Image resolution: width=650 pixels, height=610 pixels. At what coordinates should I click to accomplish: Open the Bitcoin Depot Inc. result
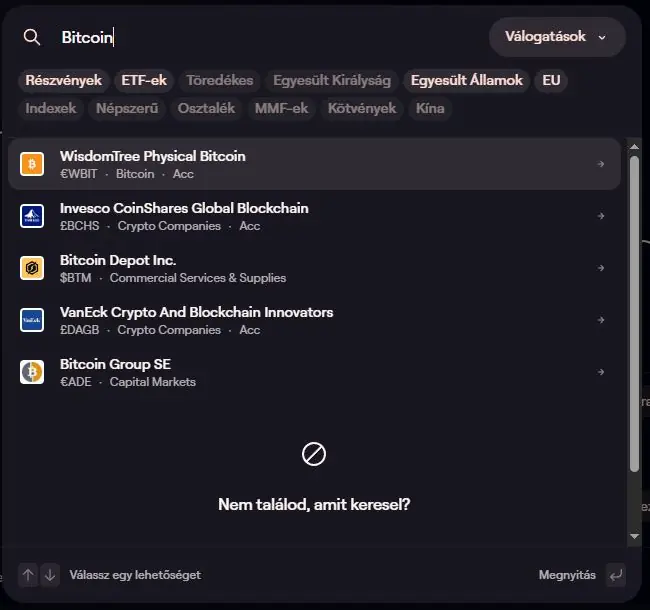[314, 268]
